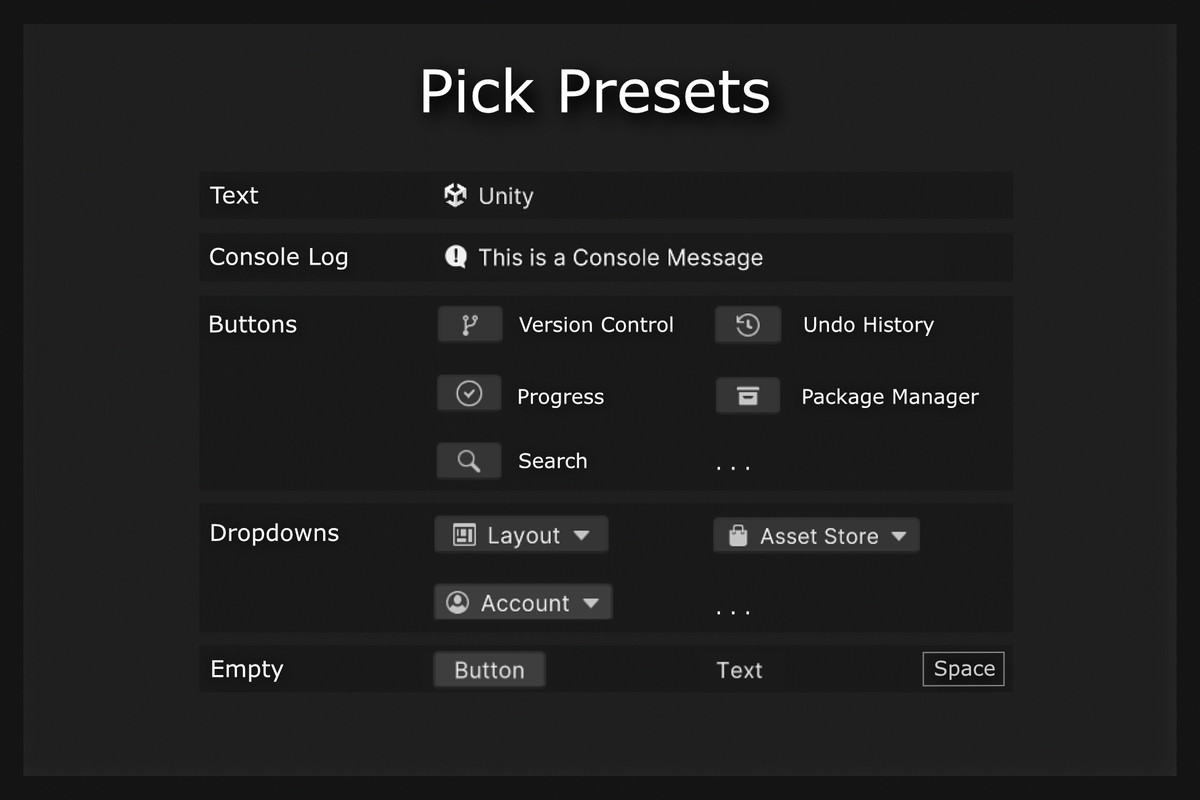Click the Text preset in the Empty row
Image resolution: width=1200 pixels, height=800 pixels.
tap(739, 670)
